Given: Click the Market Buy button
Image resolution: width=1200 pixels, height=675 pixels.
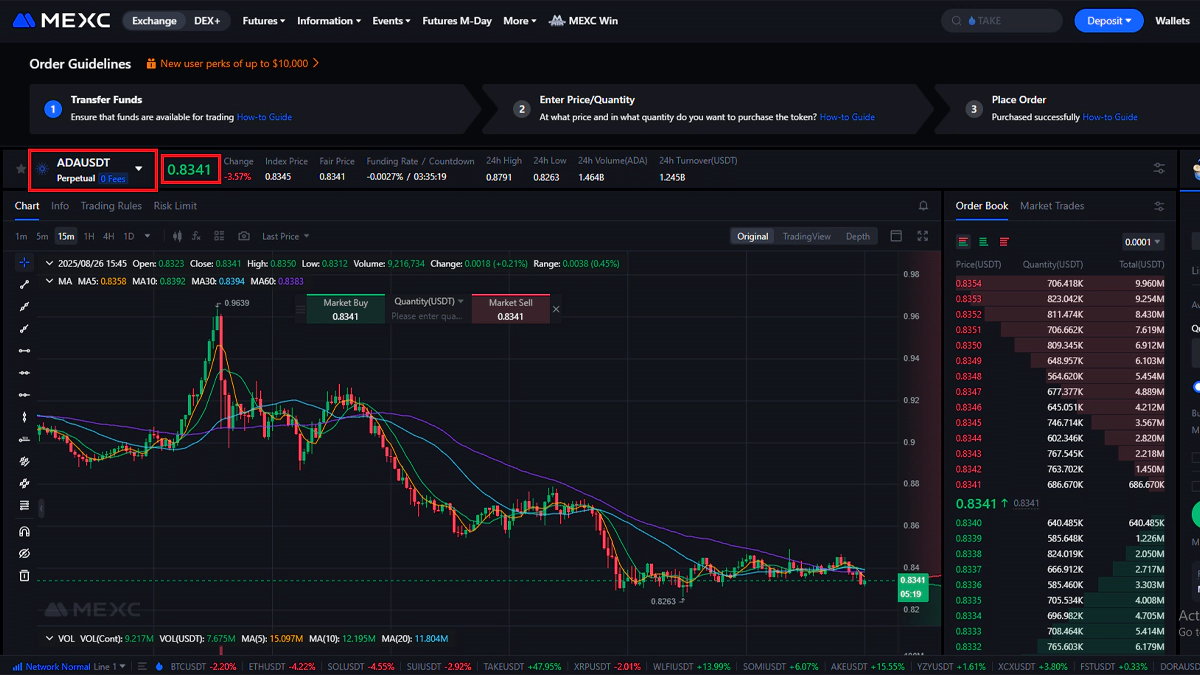Looking at the screenshot, I should (345, 309).
